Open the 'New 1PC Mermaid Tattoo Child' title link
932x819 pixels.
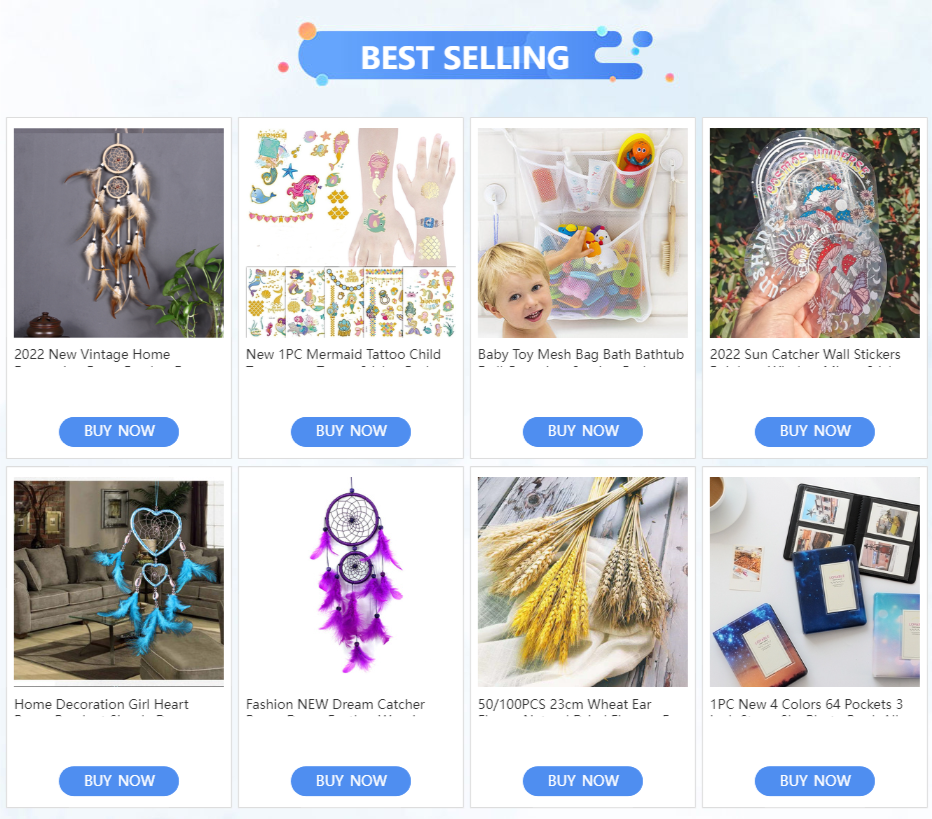344,355
